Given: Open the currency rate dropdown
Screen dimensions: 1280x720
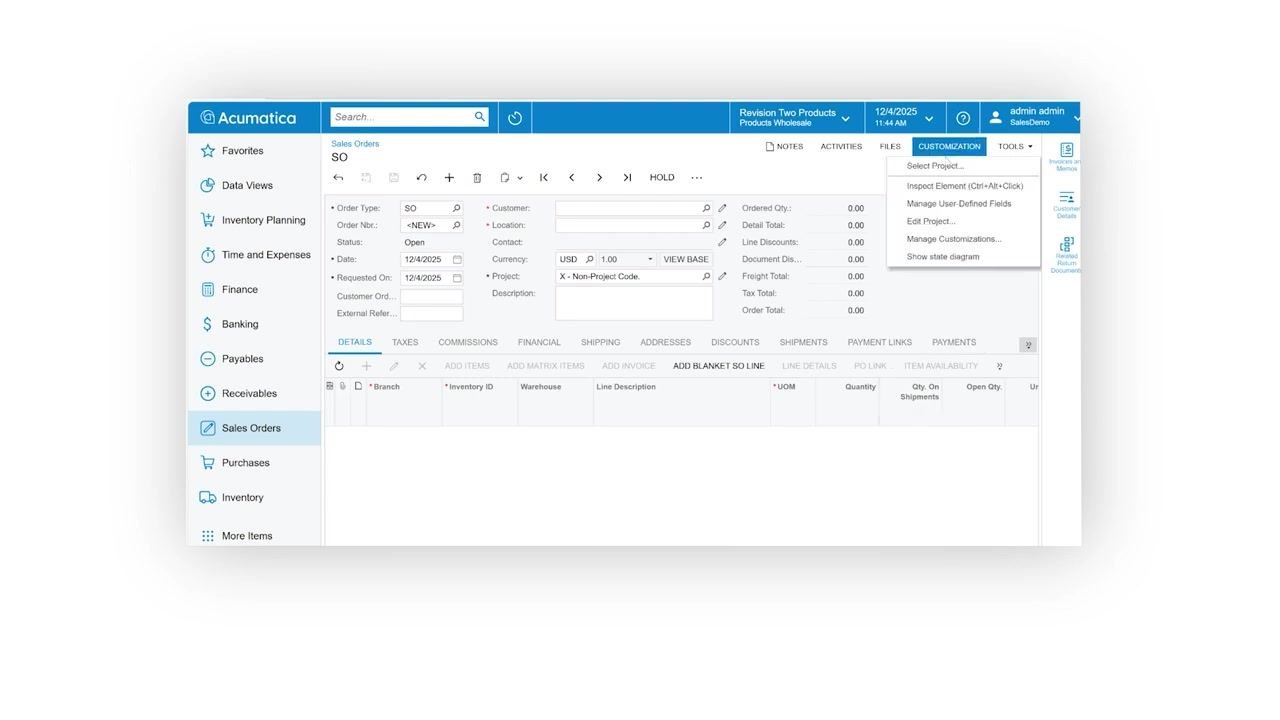Looking at the screenshot, I should [x=650, y=260].
